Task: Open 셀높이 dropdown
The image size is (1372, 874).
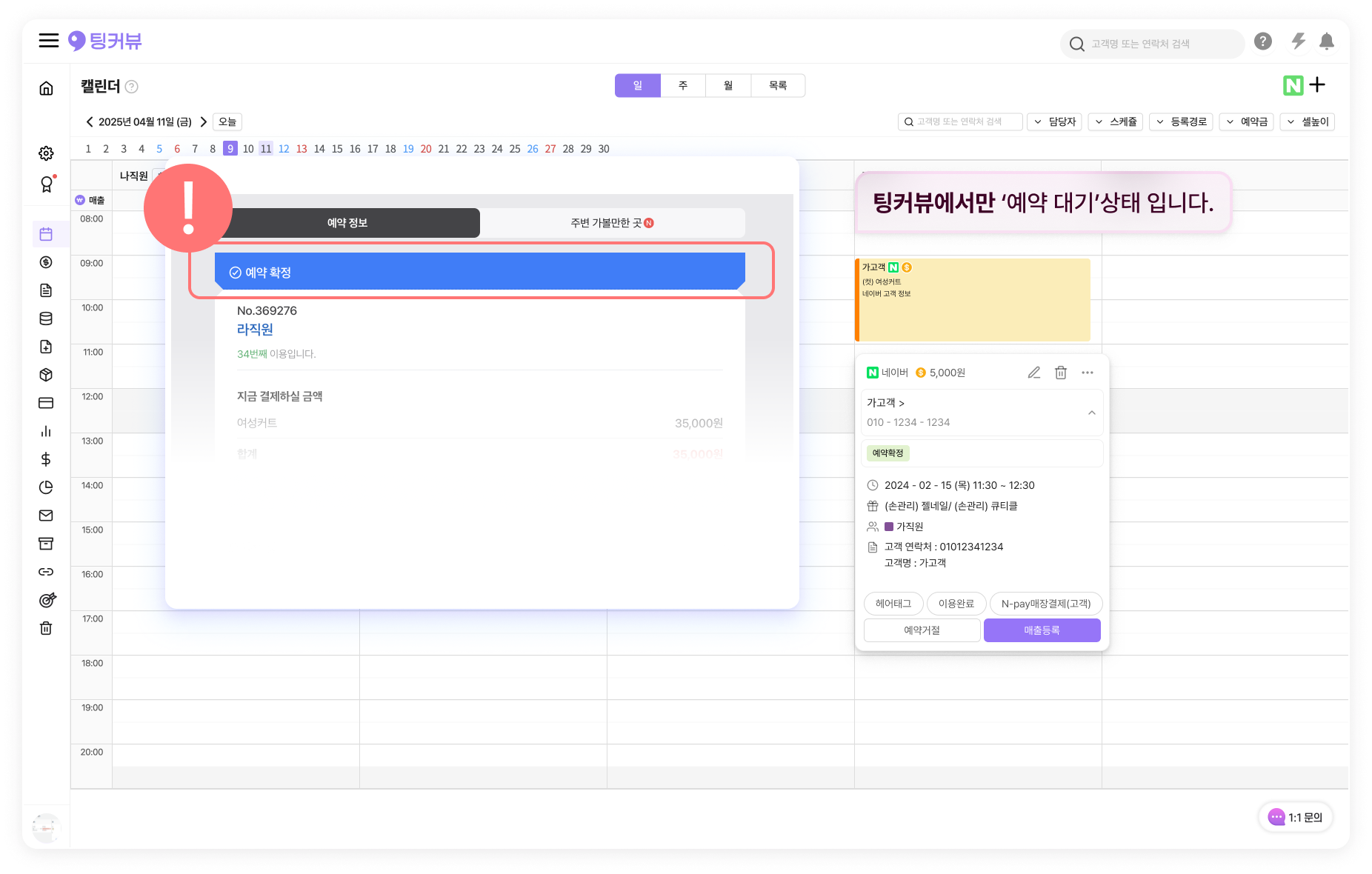Action: point(1308,122)
